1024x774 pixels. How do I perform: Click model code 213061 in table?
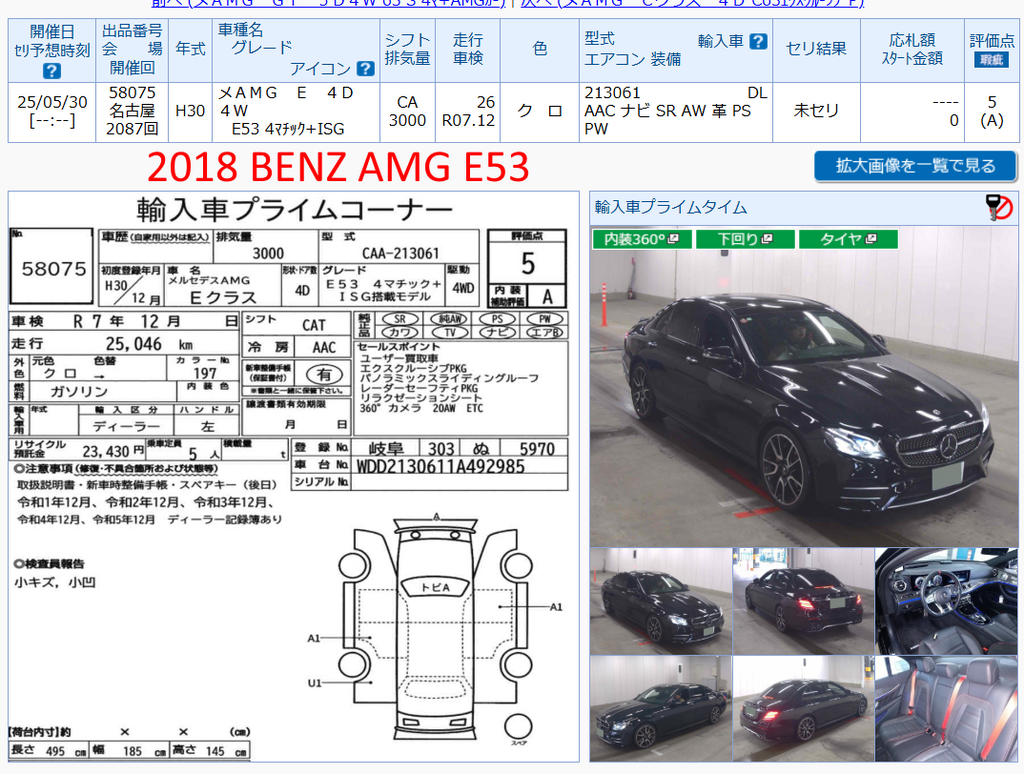click(612, 93)
